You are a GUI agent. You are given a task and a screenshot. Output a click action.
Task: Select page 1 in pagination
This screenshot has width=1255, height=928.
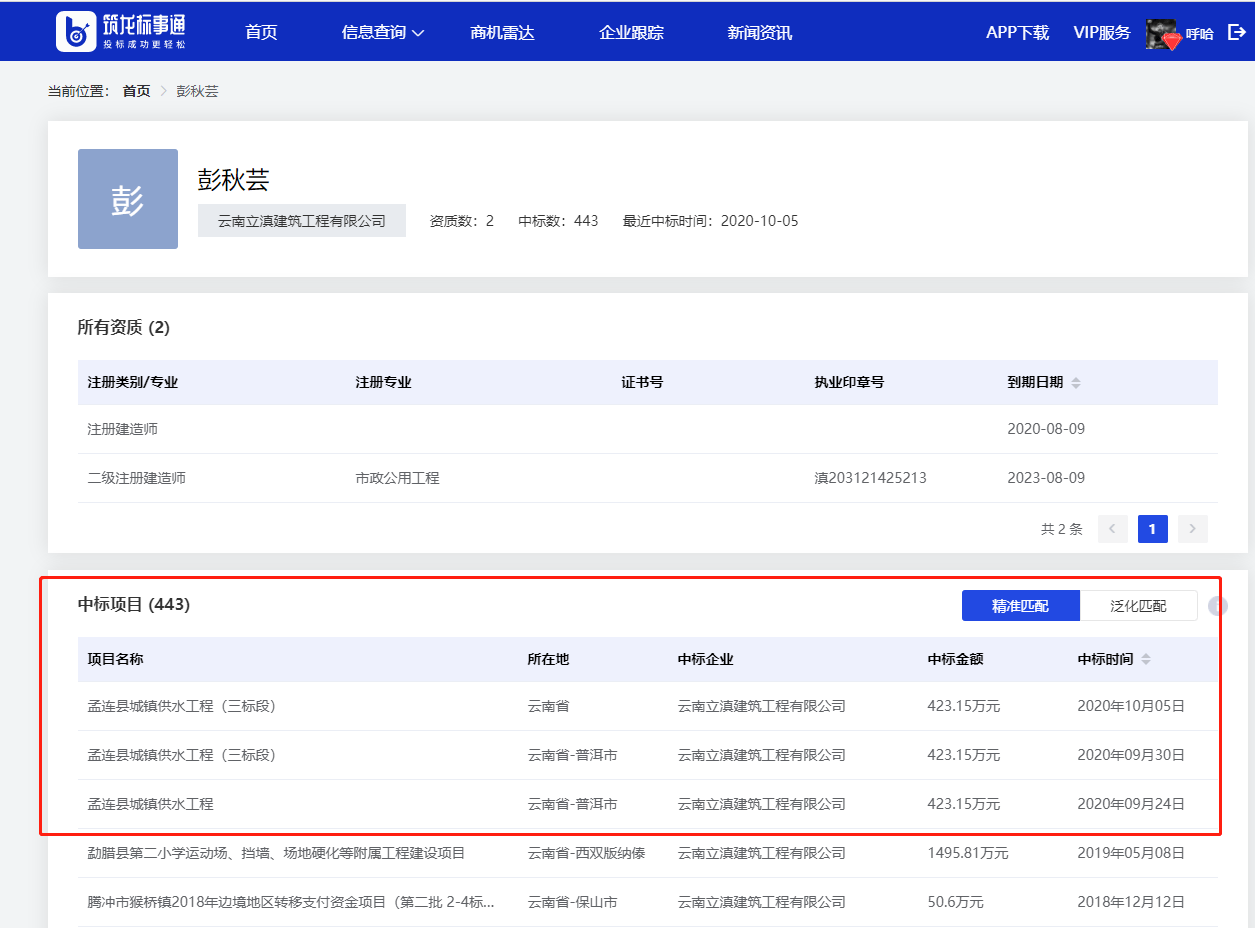1152,529
